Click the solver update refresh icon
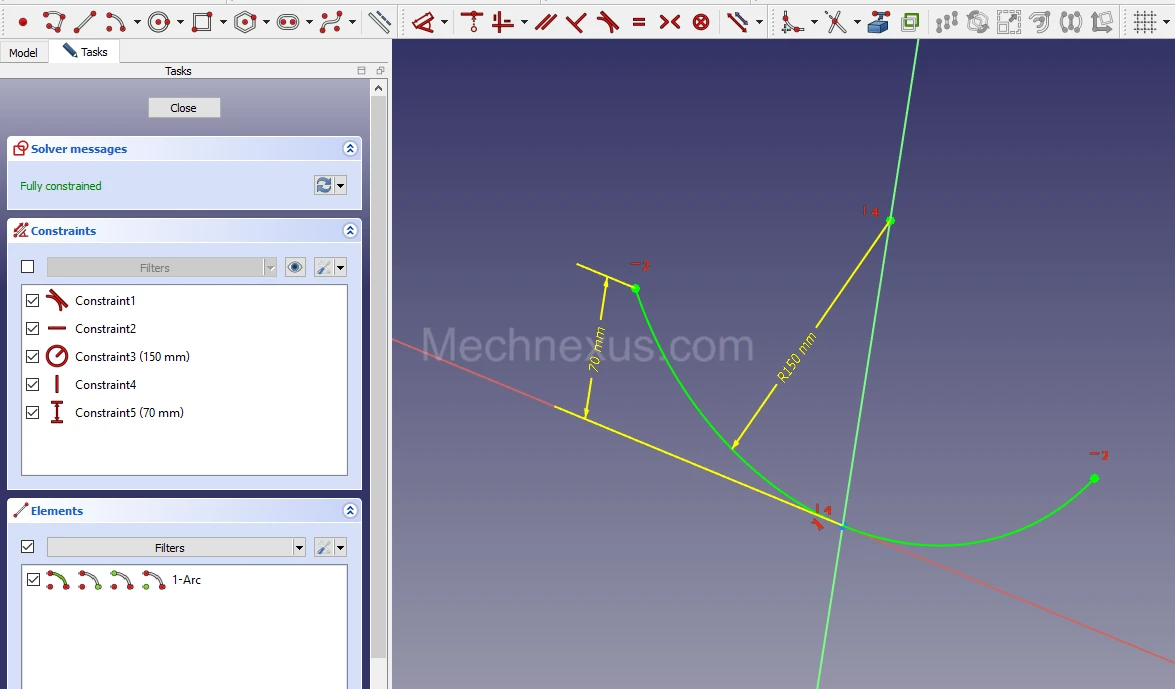 point(324,185)
